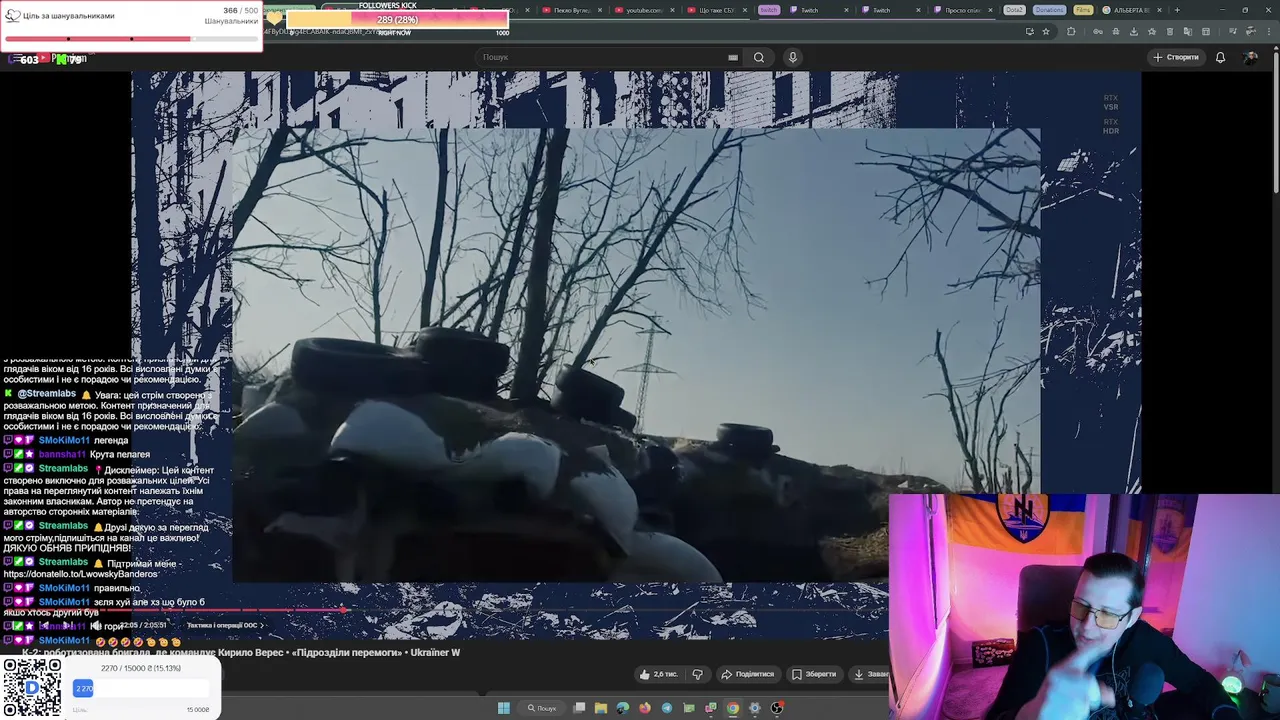
Task: Like the video with 2,6 тис. likes
Action: tap(658, 674)
